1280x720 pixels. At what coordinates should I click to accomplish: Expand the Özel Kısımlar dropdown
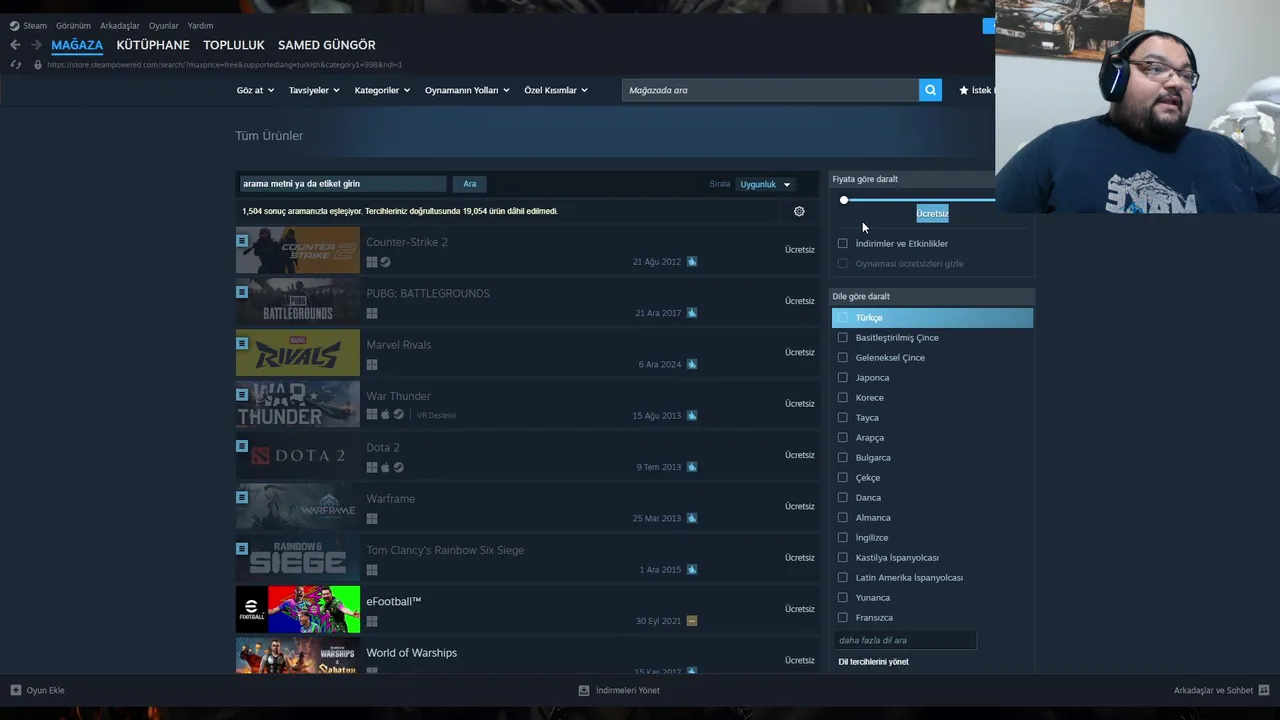click(x=556, y=90)
